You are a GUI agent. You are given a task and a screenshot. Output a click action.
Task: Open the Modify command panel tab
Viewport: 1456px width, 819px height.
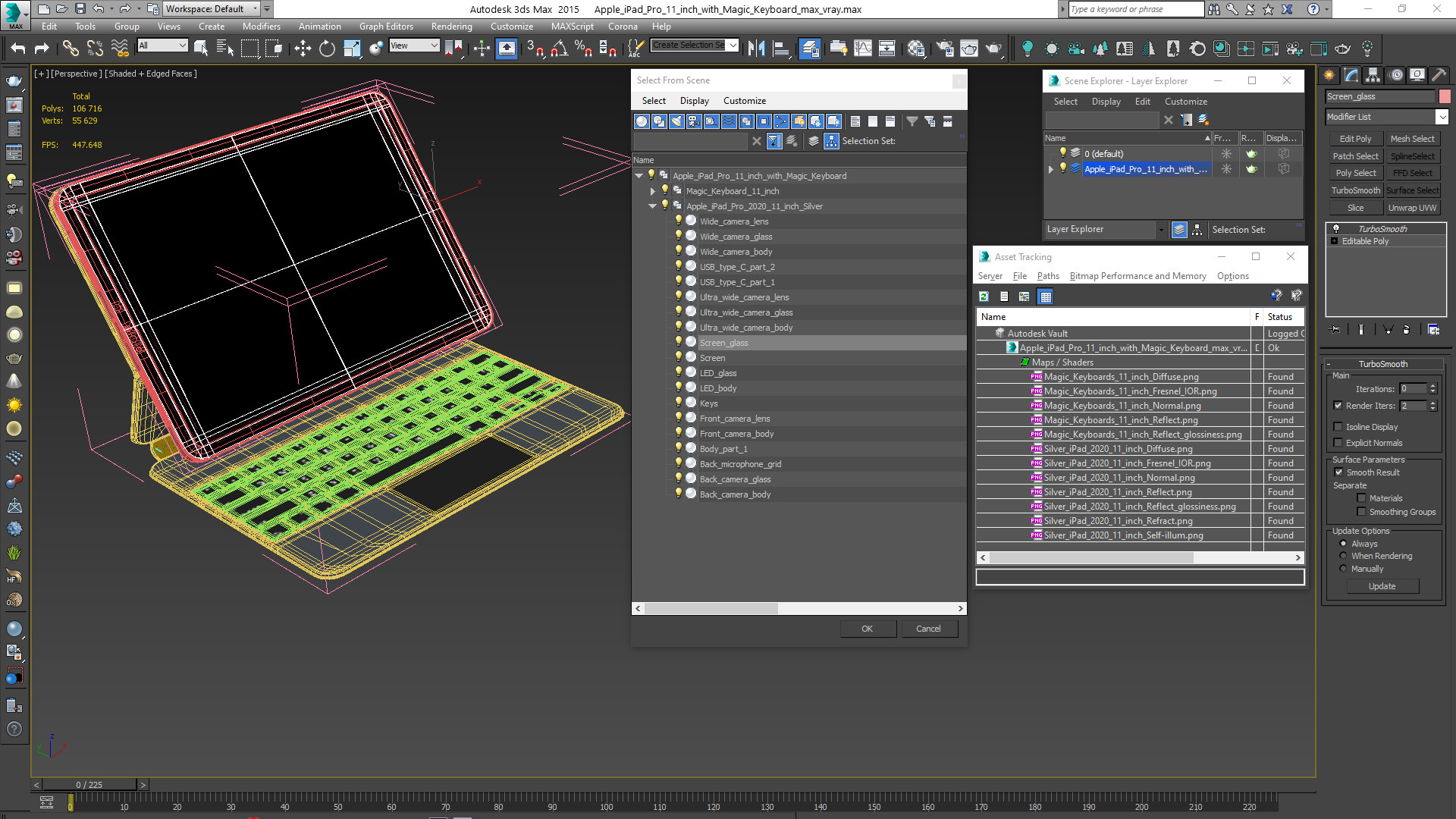click(x=1351, y=75)
